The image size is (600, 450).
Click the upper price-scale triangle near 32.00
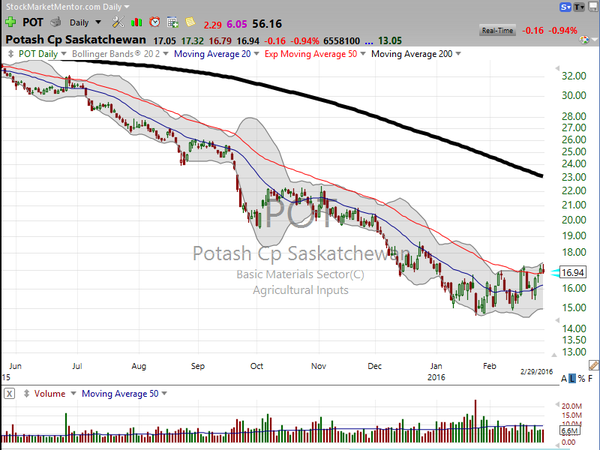coord(558,68)
